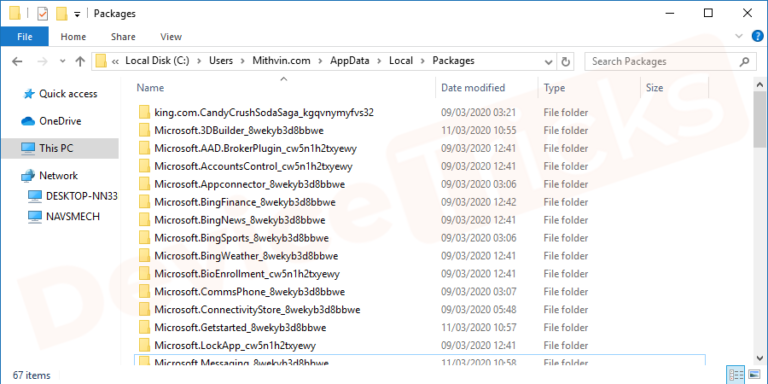The image size is (768, 384).
Task: Click the Up one level arrow
Action: coord(80,61)
